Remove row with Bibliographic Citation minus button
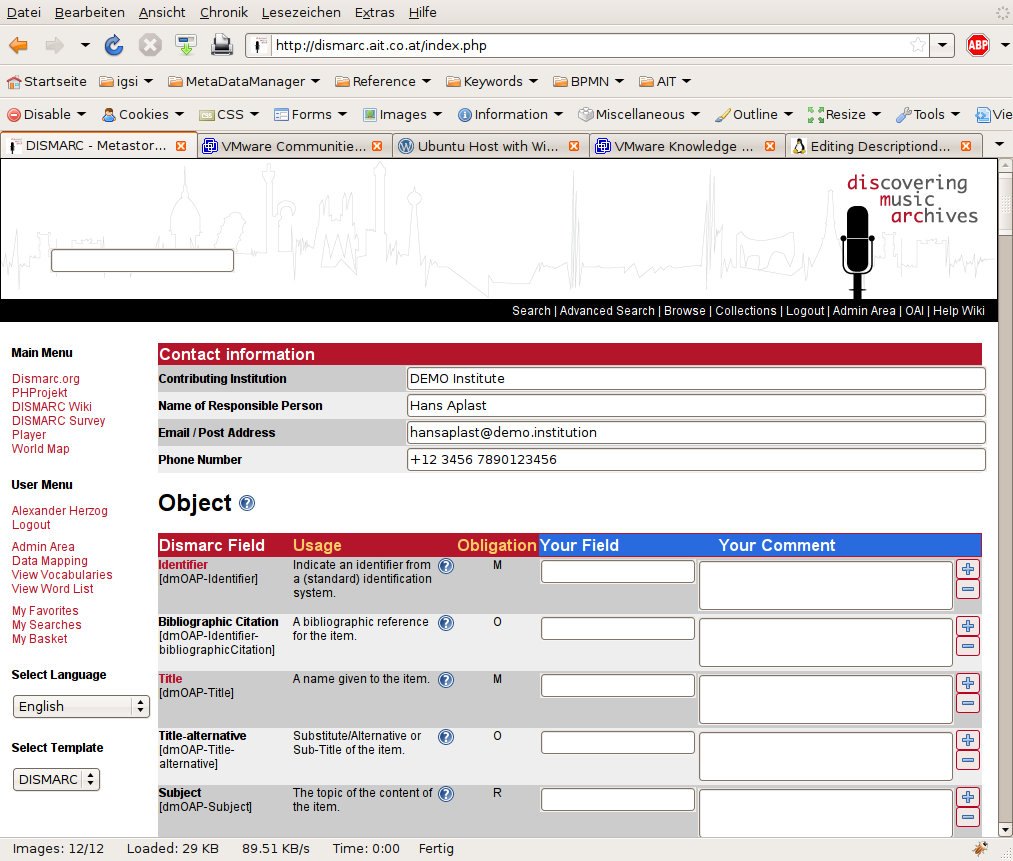 pyautogui.click(x=968, y=646)
